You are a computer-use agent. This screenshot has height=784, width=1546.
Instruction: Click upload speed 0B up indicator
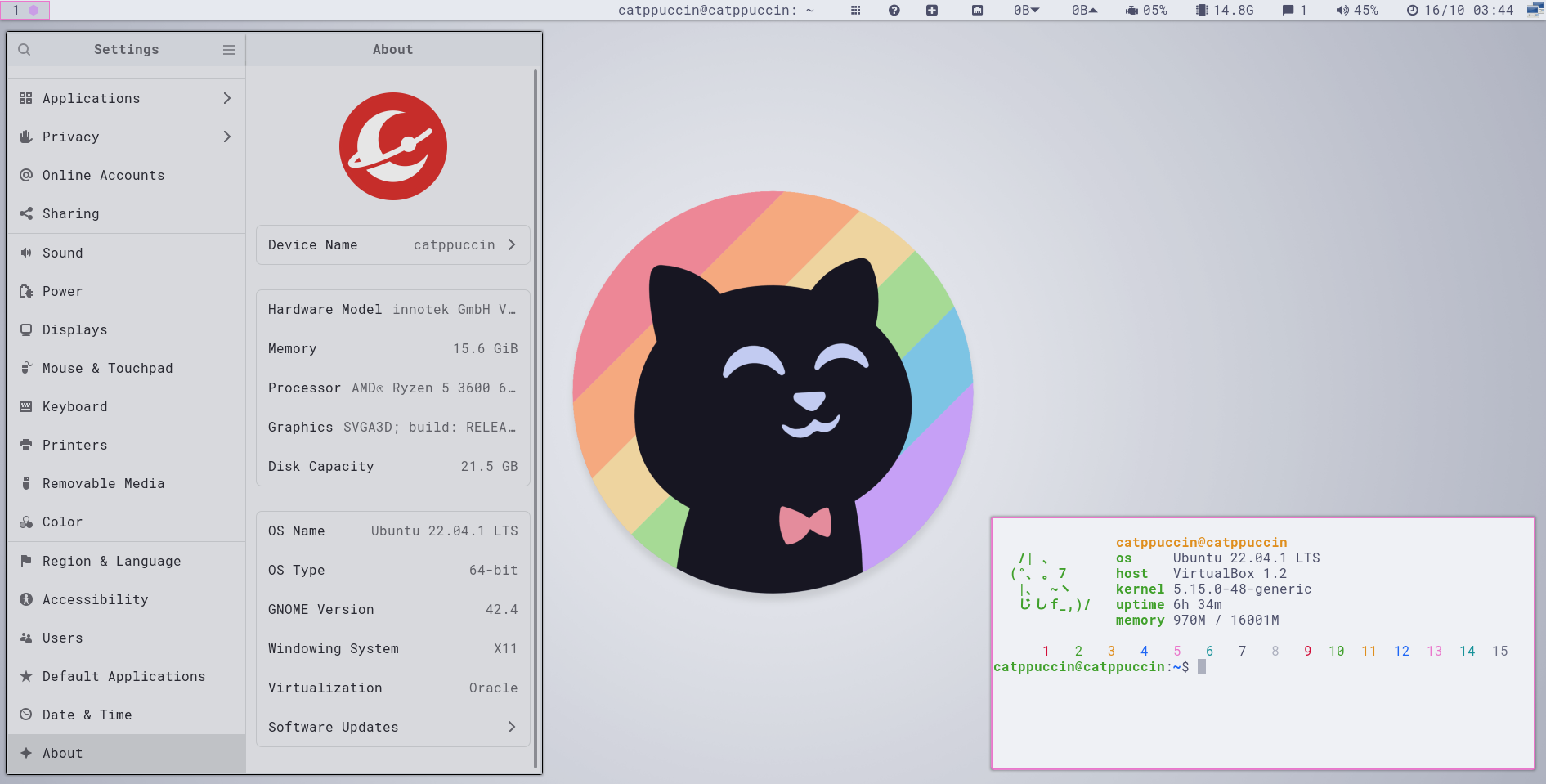pyautogui.click(x=1085, y=10)
